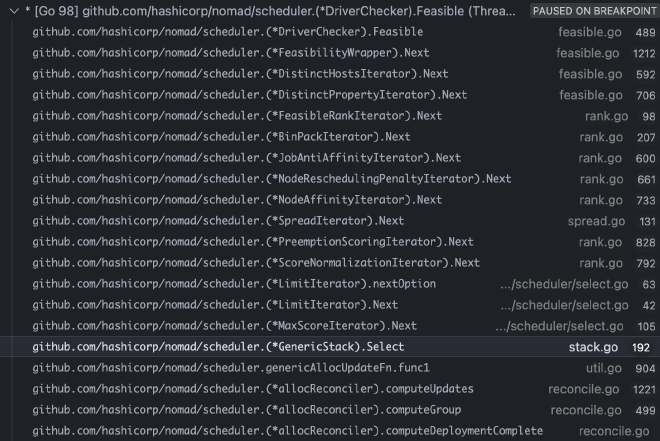
Task: Click the feasible.go 706 file reference
Action: (607, 95)
